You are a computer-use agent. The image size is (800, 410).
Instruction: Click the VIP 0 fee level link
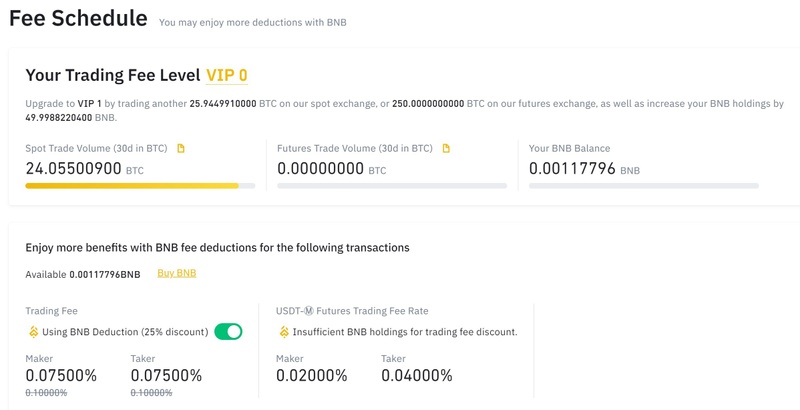tap(227, 75)
